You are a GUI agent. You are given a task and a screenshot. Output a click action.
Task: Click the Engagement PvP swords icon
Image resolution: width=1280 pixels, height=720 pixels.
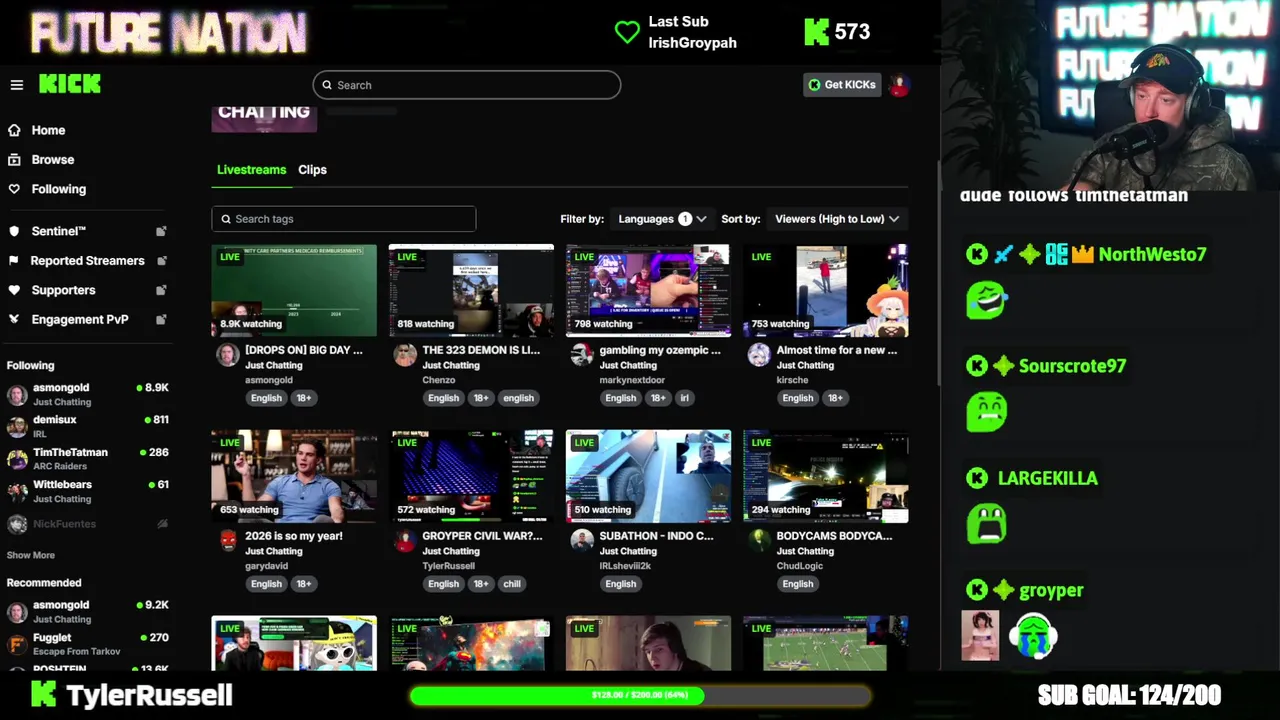tap(14, 319)
